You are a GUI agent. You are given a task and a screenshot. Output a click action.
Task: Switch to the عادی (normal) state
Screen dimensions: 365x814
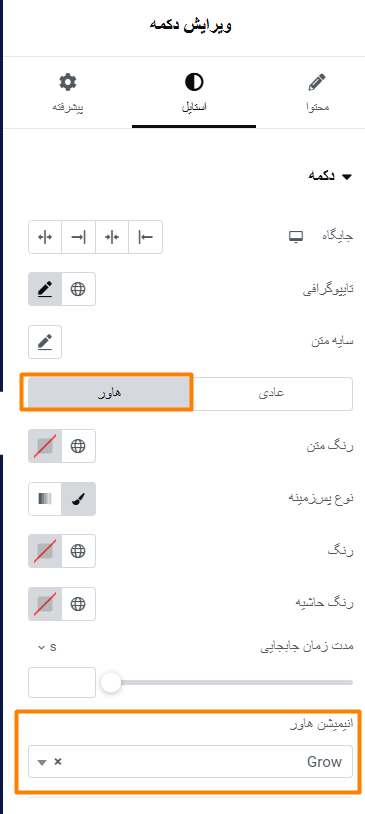pyautogui.click(x=272, y=393)
